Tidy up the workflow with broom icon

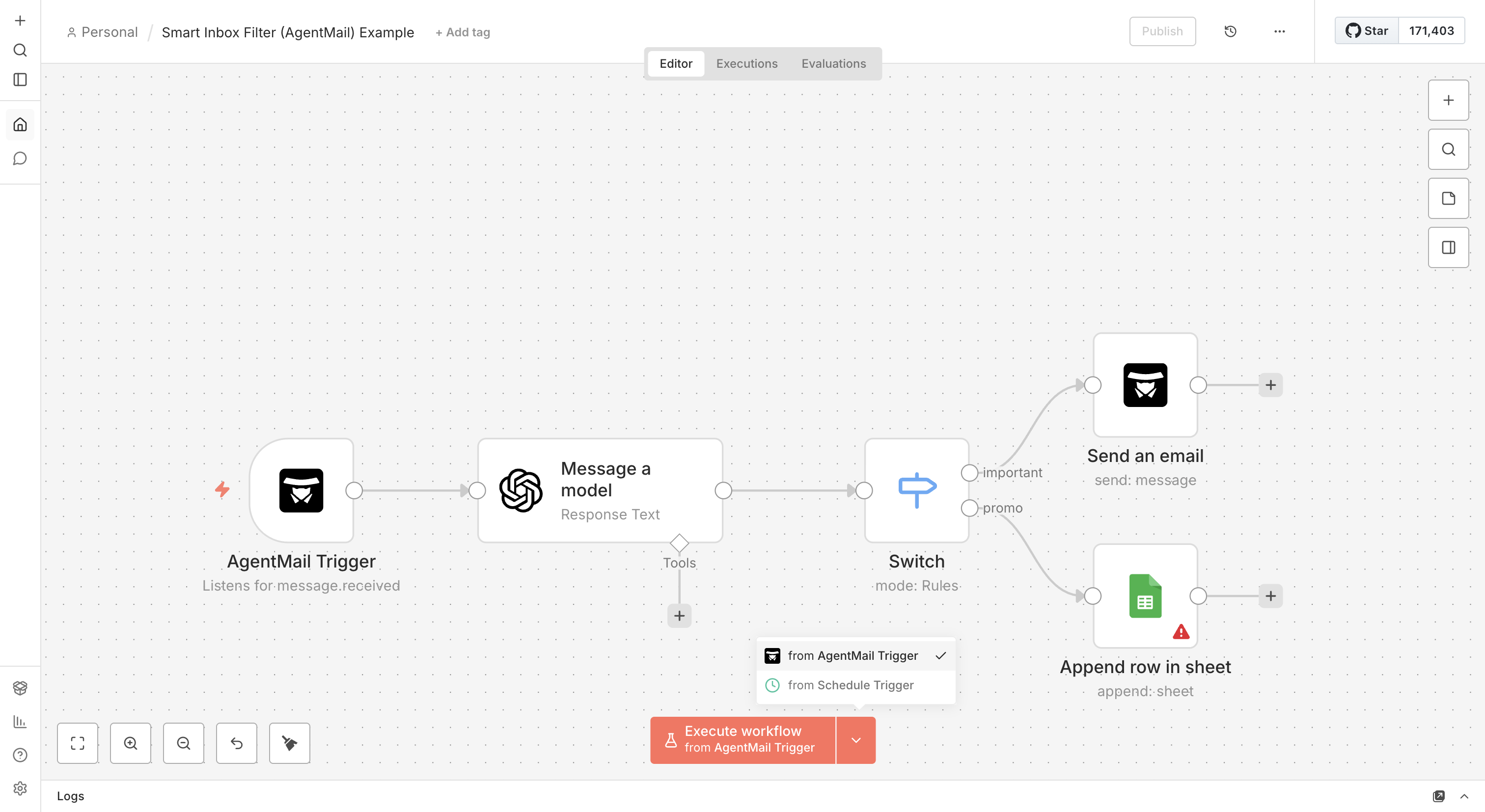pyautogui.click(x=289, y=743)
